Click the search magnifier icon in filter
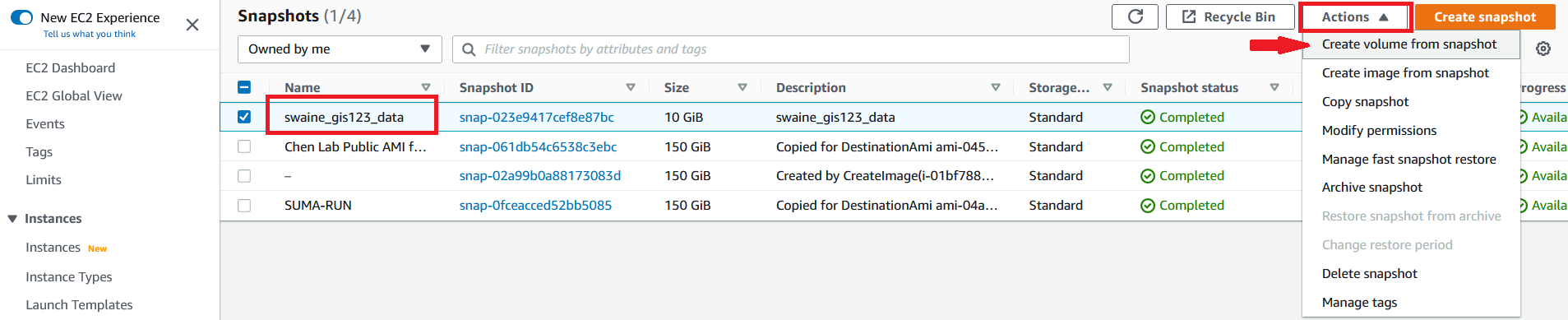1568x320 pixels. click(x=469, y=49)
